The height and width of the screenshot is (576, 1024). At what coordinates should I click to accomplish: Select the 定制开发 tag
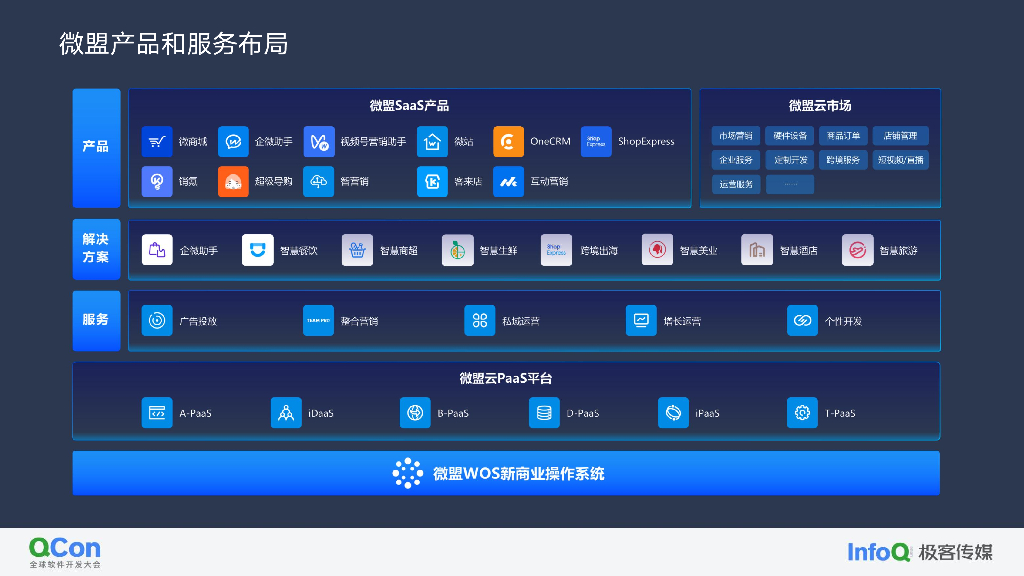pyautogui.click(x=790, y=160)
